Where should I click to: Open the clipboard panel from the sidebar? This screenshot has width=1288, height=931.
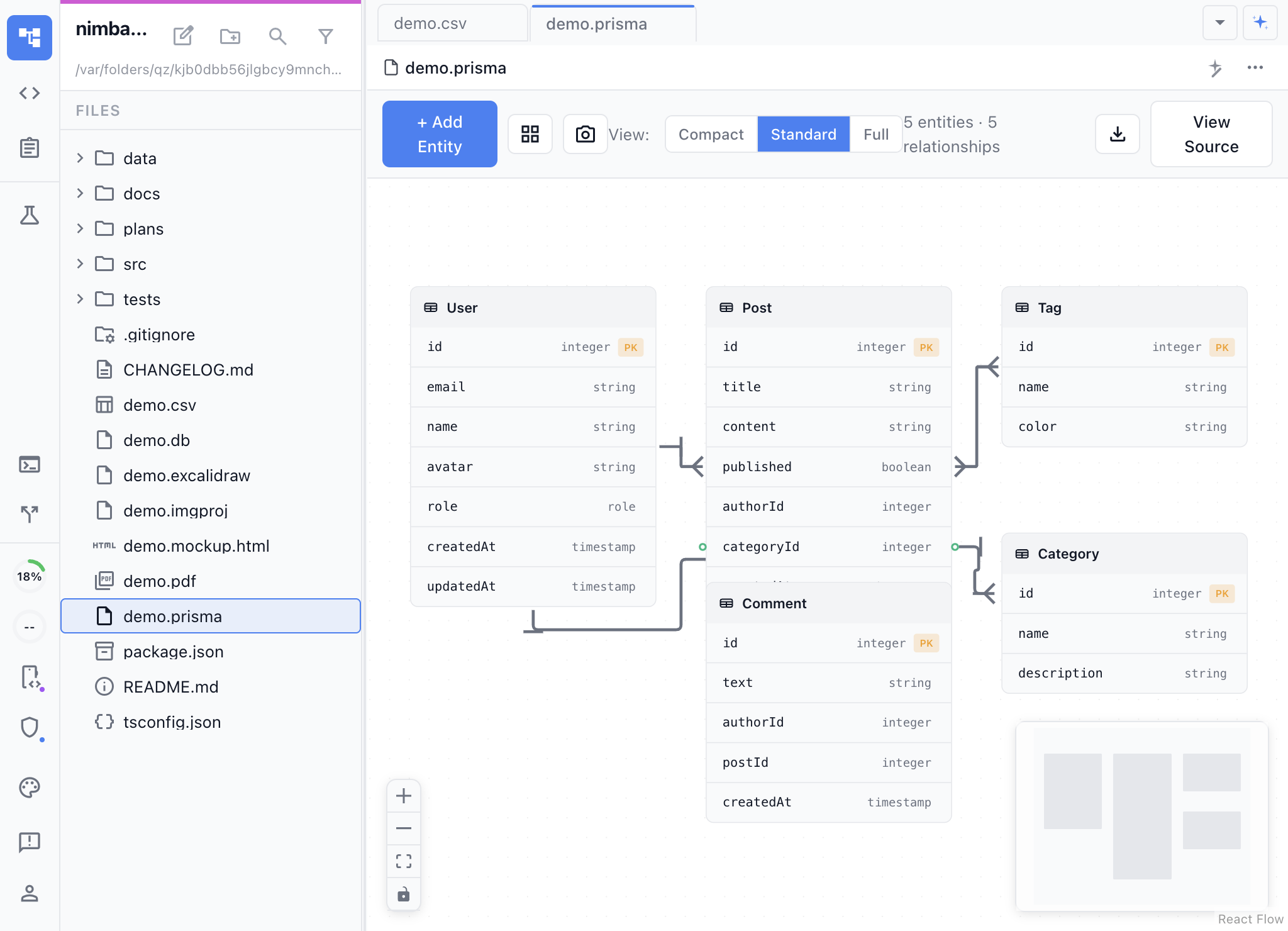[x=29, y=148]
